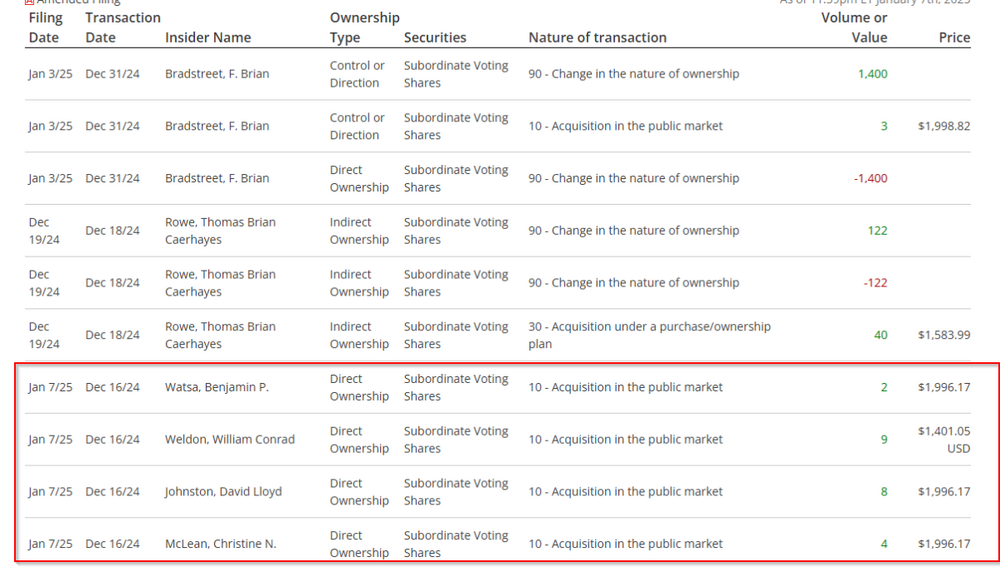Screen dimensions: 1000x567
Task: Click Rowe, Thomas Brian Caerhayes with volume 40
Action: [x=220, y=335]
